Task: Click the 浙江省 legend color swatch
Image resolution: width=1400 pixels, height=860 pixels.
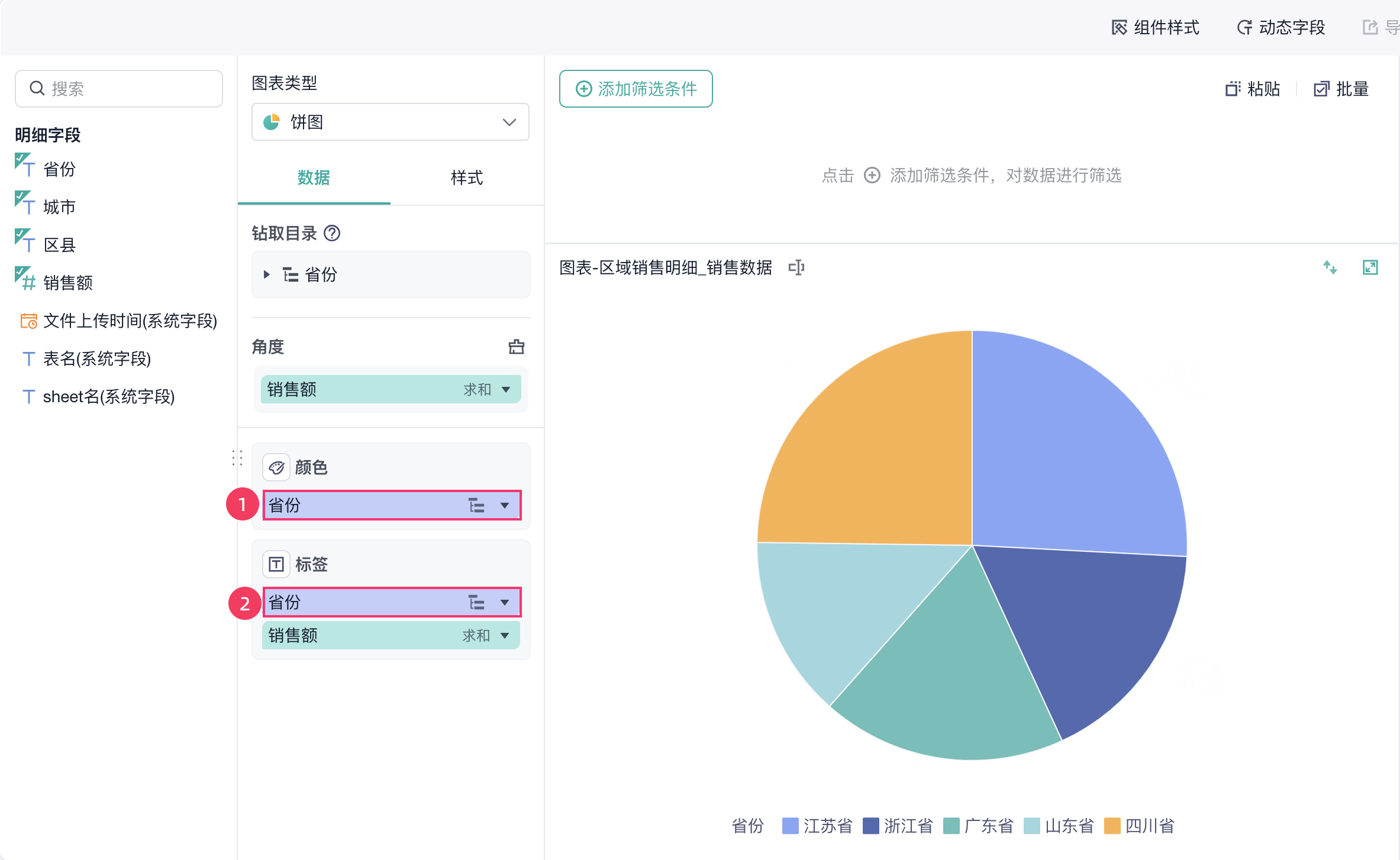Action: pyautogui.click(x=870, y=826)
